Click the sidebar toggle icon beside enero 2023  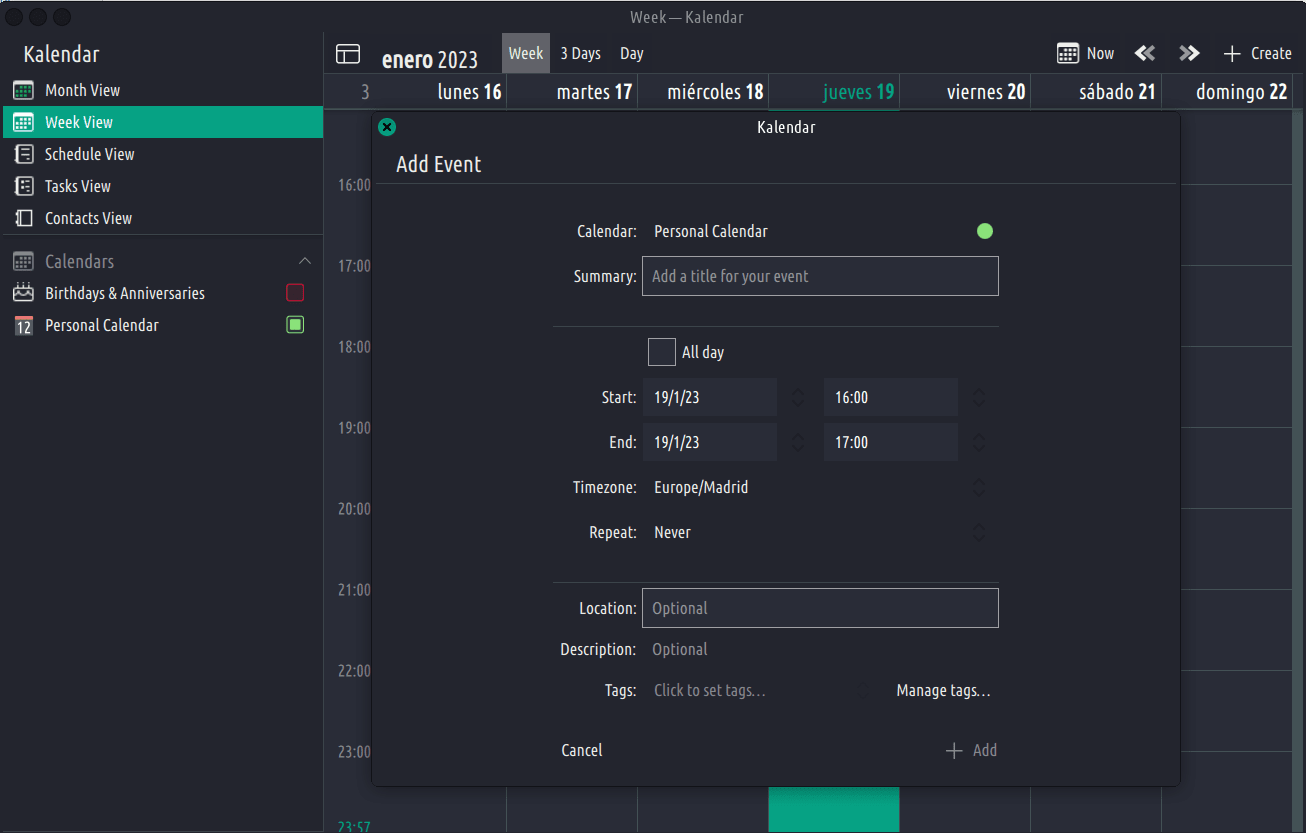[348, 54]
